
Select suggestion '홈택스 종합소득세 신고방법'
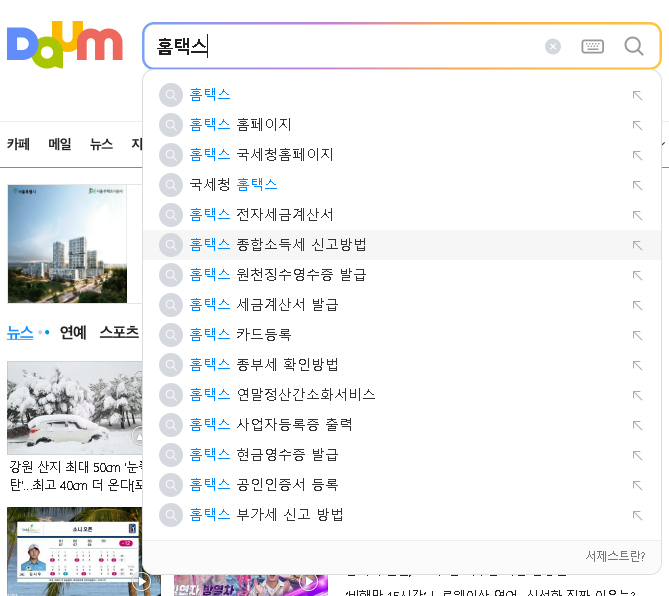[401, 244]
